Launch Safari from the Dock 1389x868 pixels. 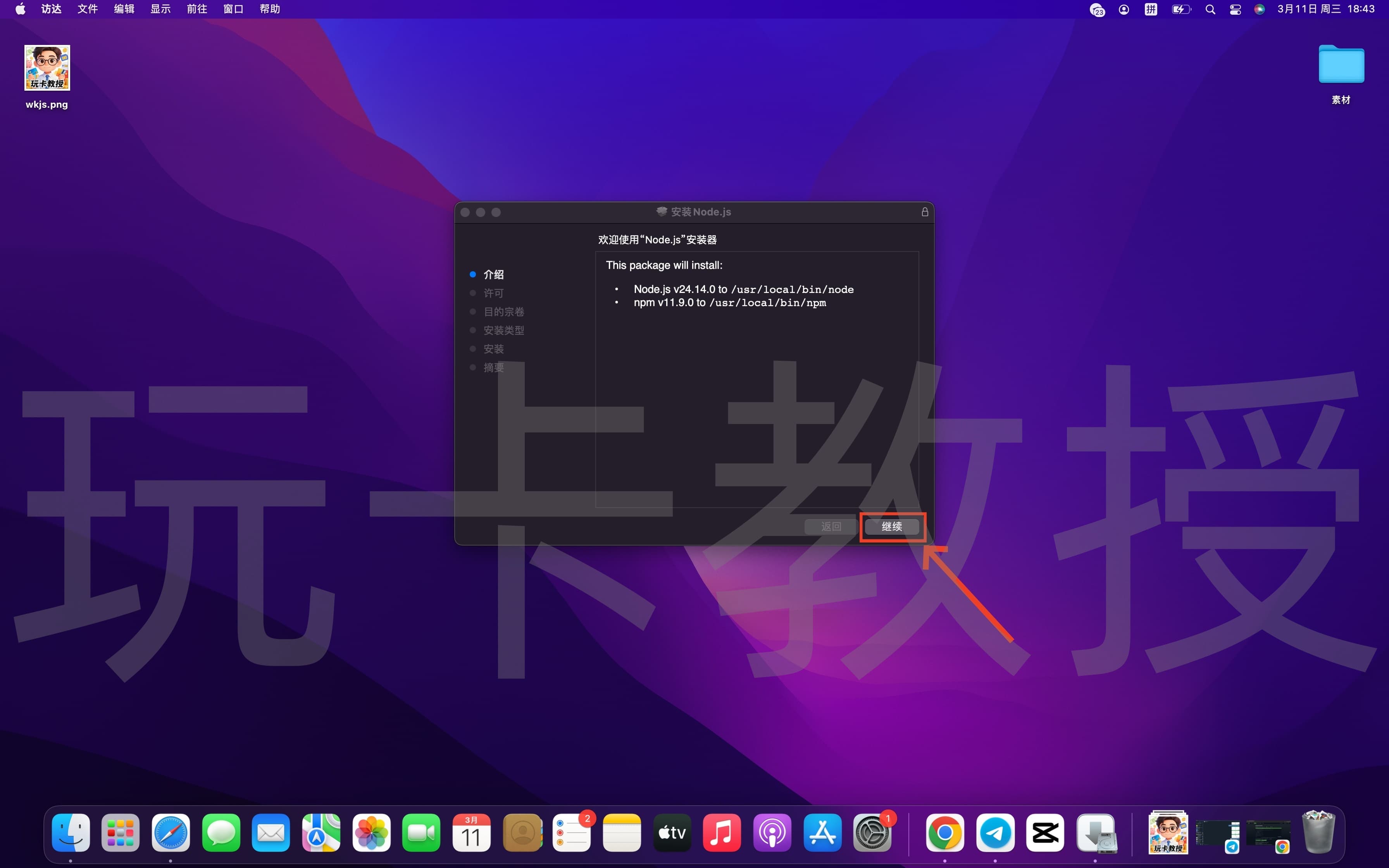coord(170,833)
